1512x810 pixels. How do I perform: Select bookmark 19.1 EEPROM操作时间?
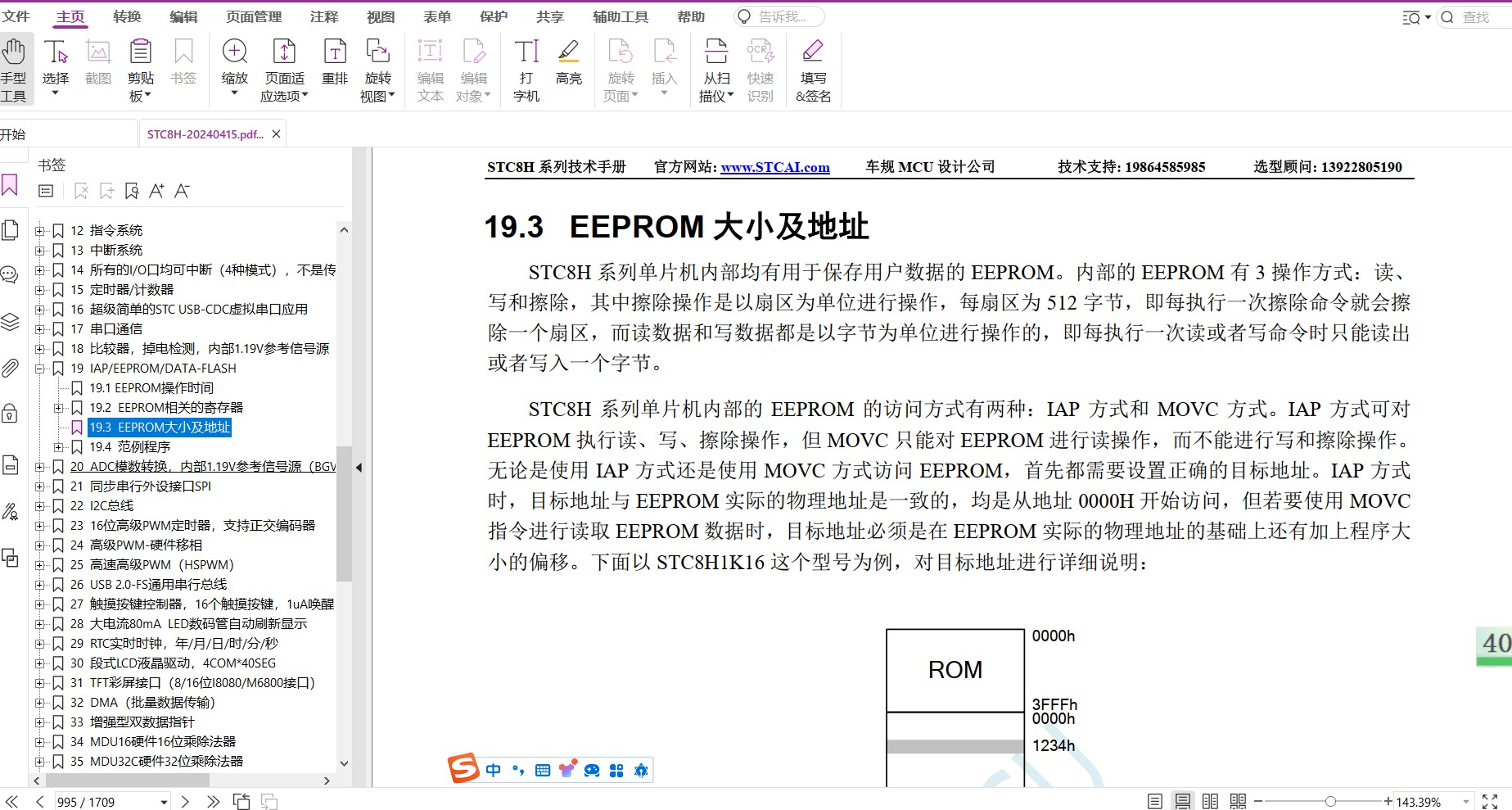point(151,388)
